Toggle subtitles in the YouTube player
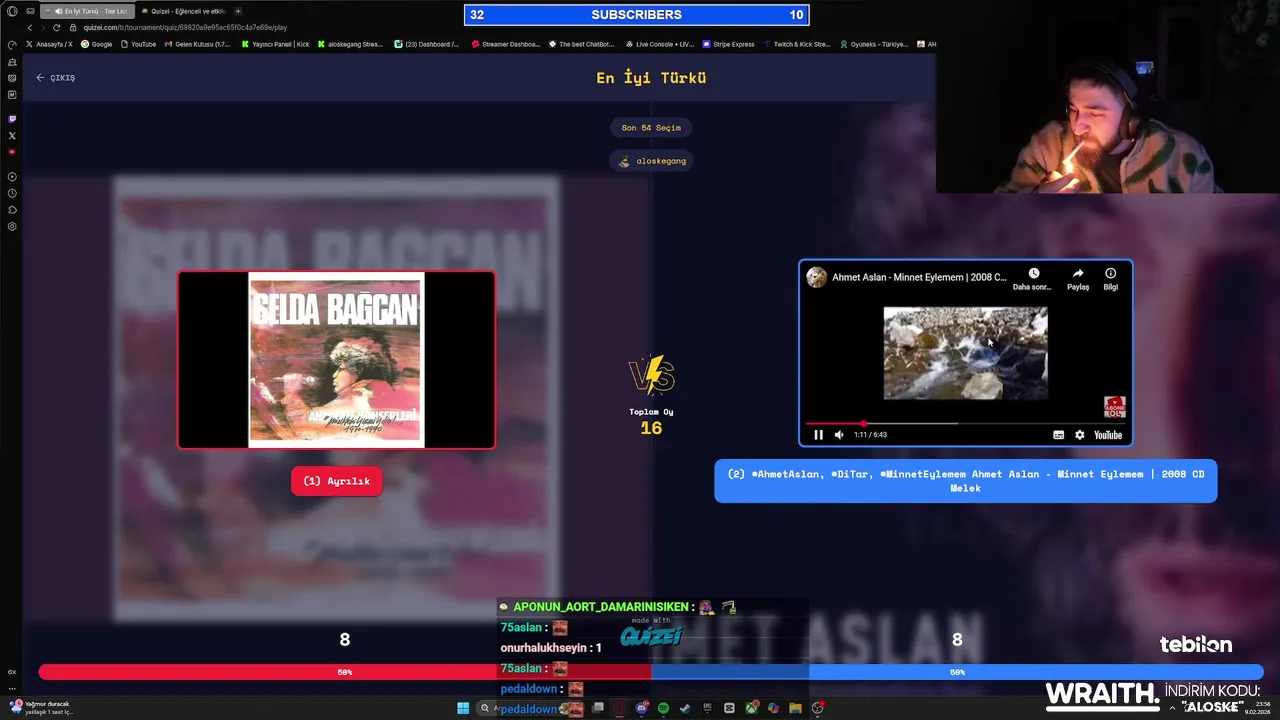Viewport: 1280px width, 720px height. (1058, 435)
